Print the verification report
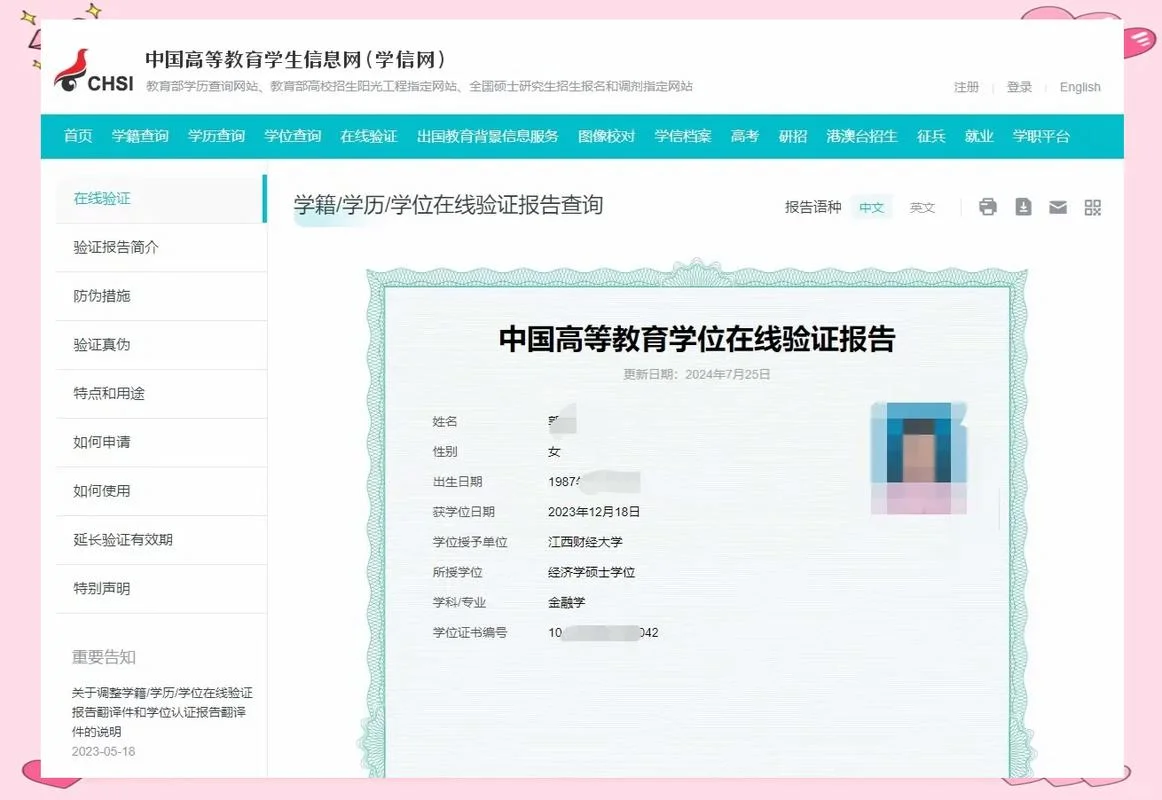 [x=987, y=207]
